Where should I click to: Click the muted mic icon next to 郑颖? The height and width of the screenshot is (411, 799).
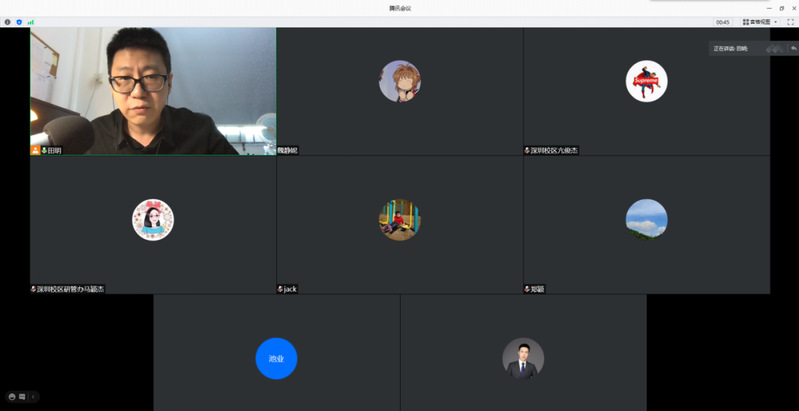[528, 289]
